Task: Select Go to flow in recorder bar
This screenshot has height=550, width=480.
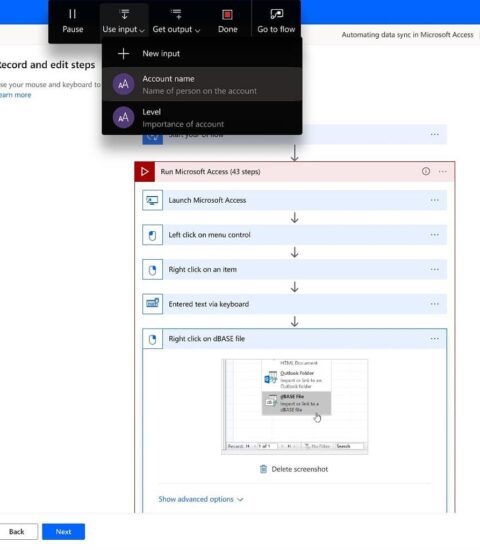Action: pyautogui.click(x=276, y=21)
